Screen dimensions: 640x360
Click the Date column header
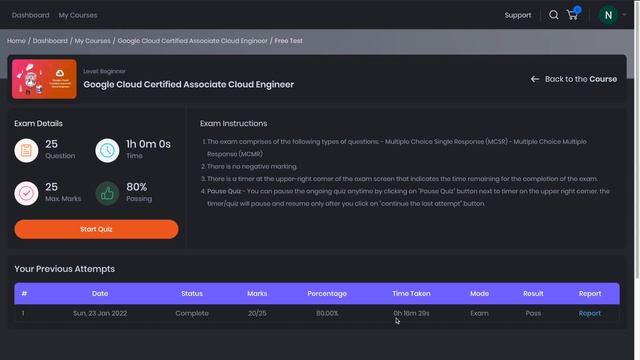tap(100, 293)
